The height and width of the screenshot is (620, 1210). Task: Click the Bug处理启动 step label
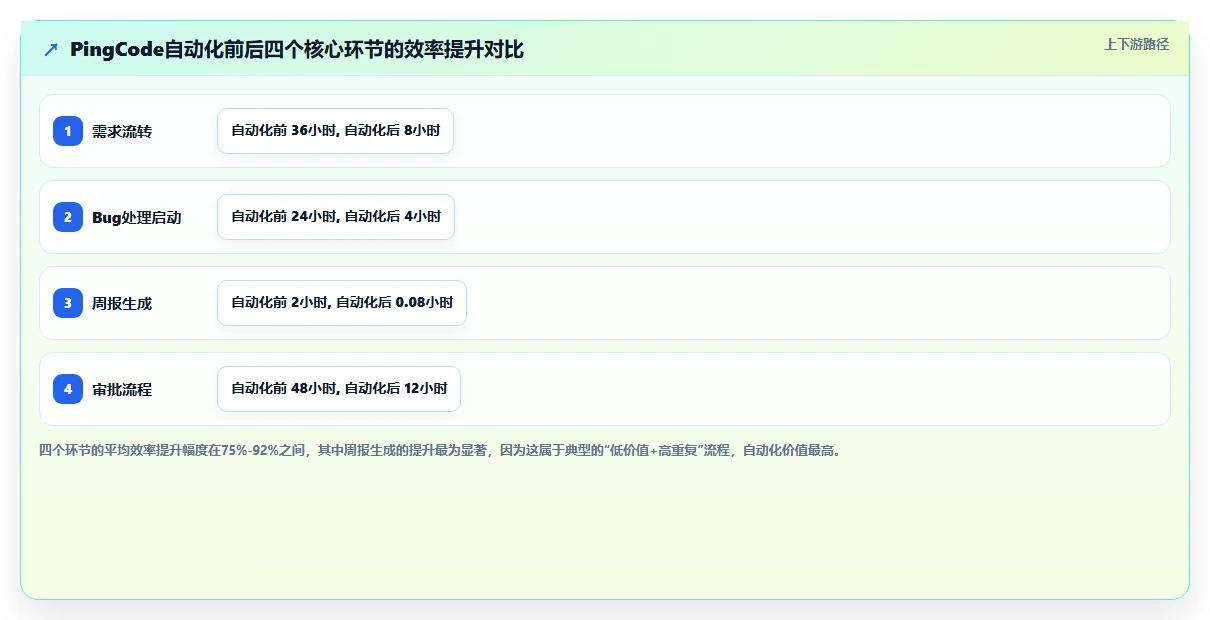tap(137, 217)
